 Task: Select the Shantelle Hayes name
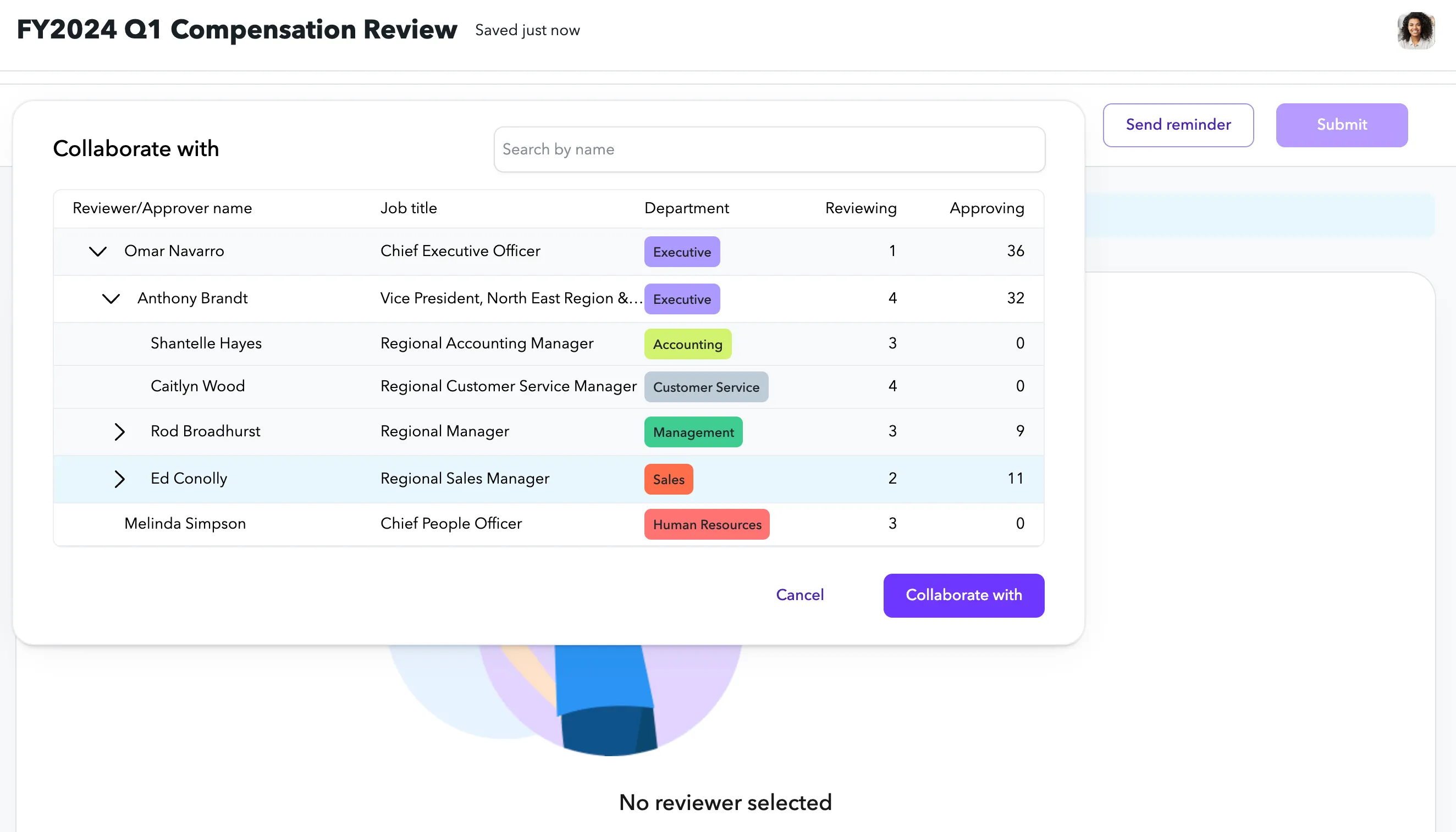(206, 343)
